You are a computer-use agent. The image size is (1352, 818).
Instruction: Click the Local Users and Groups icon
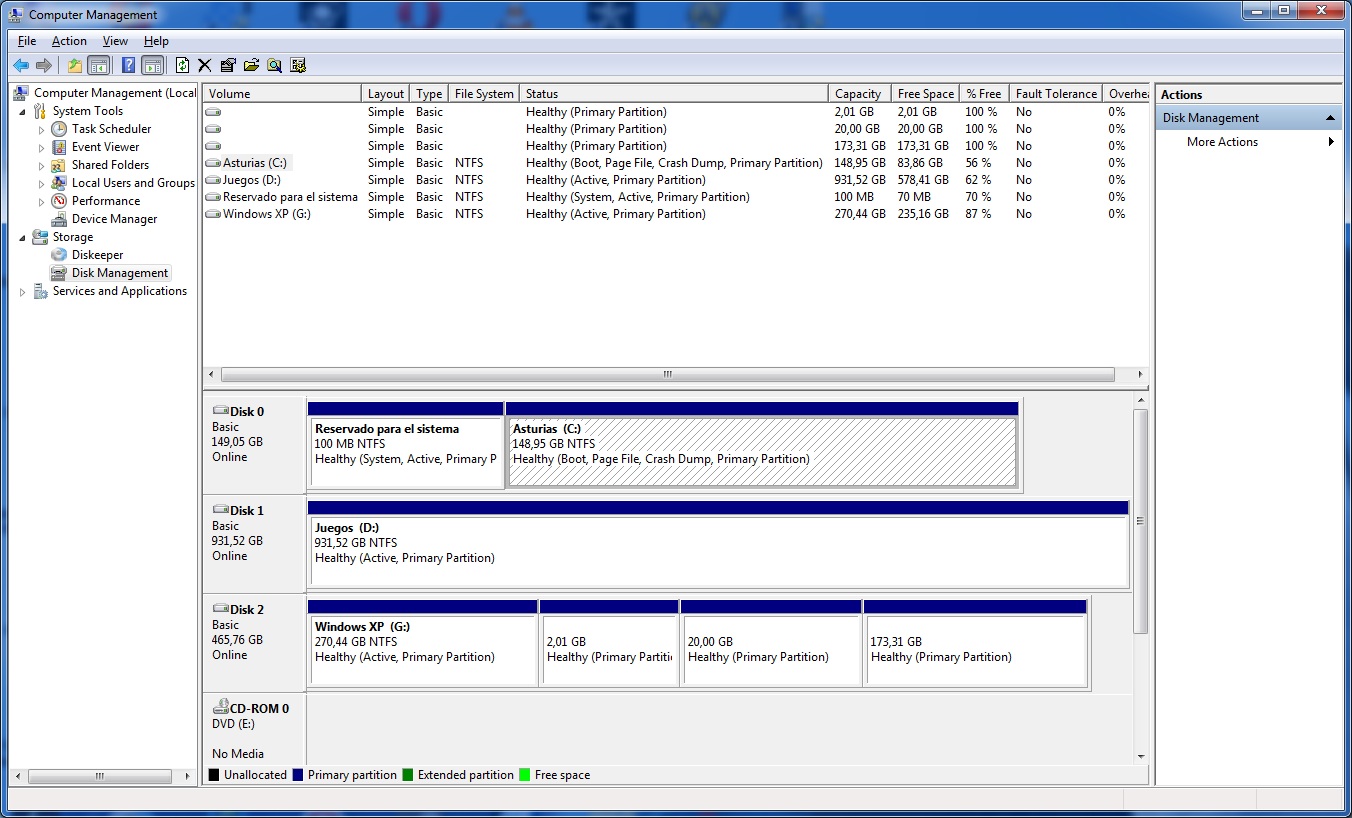59,183
